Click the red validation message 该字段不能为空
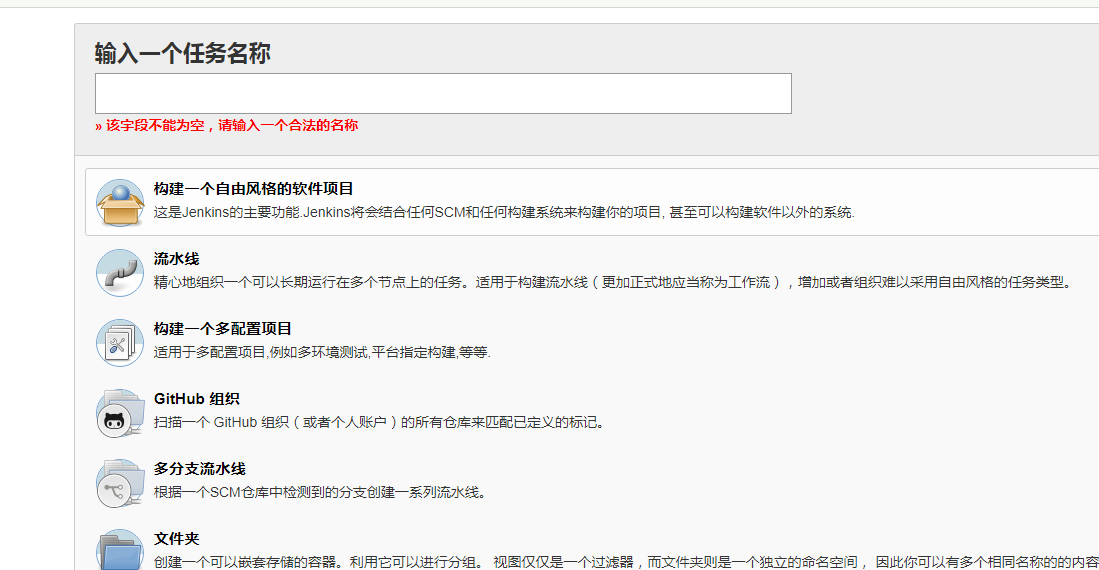Image resolution: width=1099 pixels, height=570 pixels. pyautogui.click(x=226, y=125)
